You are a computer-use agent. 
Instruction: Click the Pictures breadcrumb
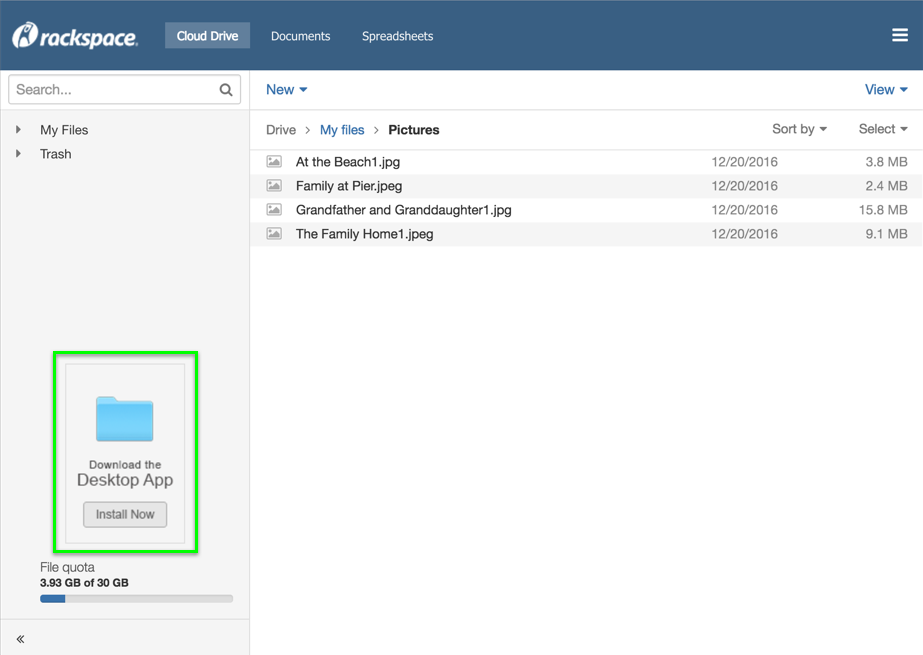click(x=414, y=129)
